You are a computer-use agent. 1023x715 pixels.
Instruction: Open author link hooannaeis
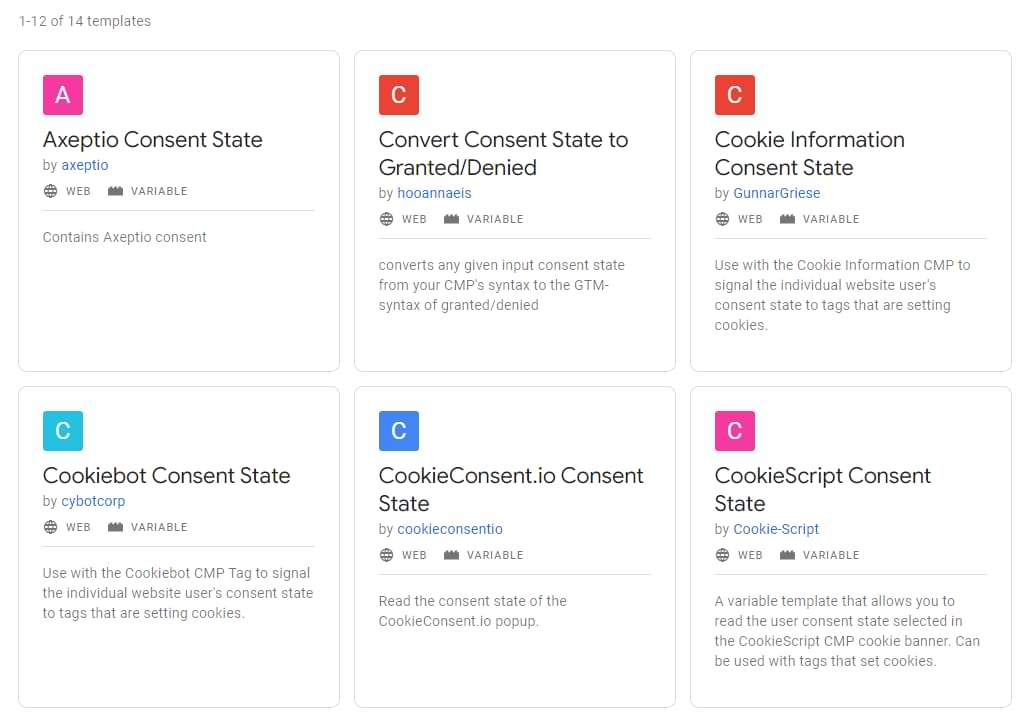[435, 193]
